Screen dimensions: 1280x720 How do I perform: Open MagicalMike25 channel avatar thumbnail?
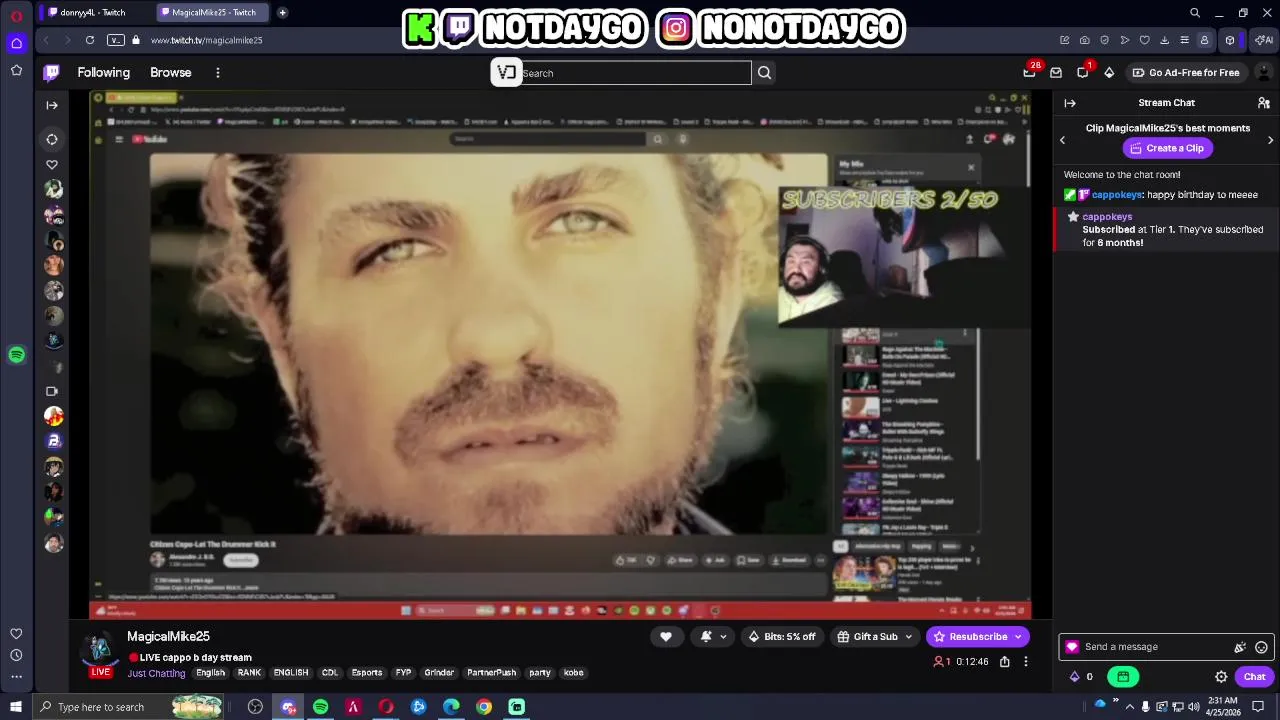[100, 649]
